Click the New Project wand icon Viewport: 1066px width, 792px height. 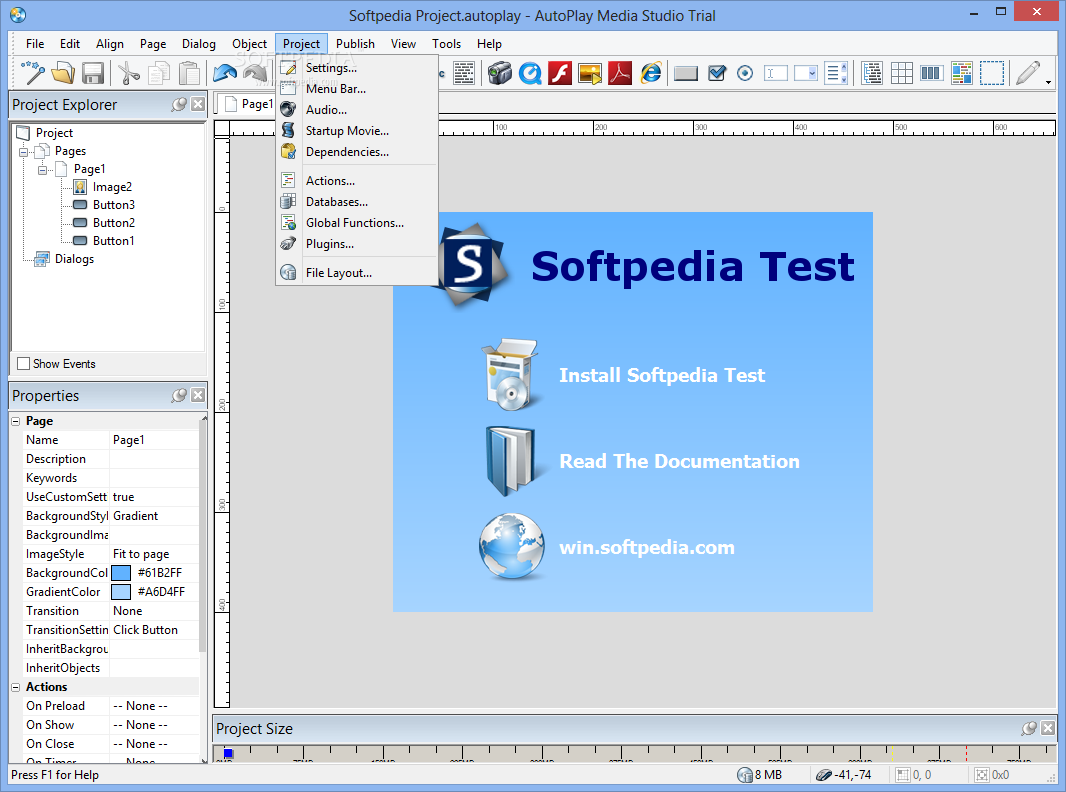pyautogui.click(x=32, y=73)
